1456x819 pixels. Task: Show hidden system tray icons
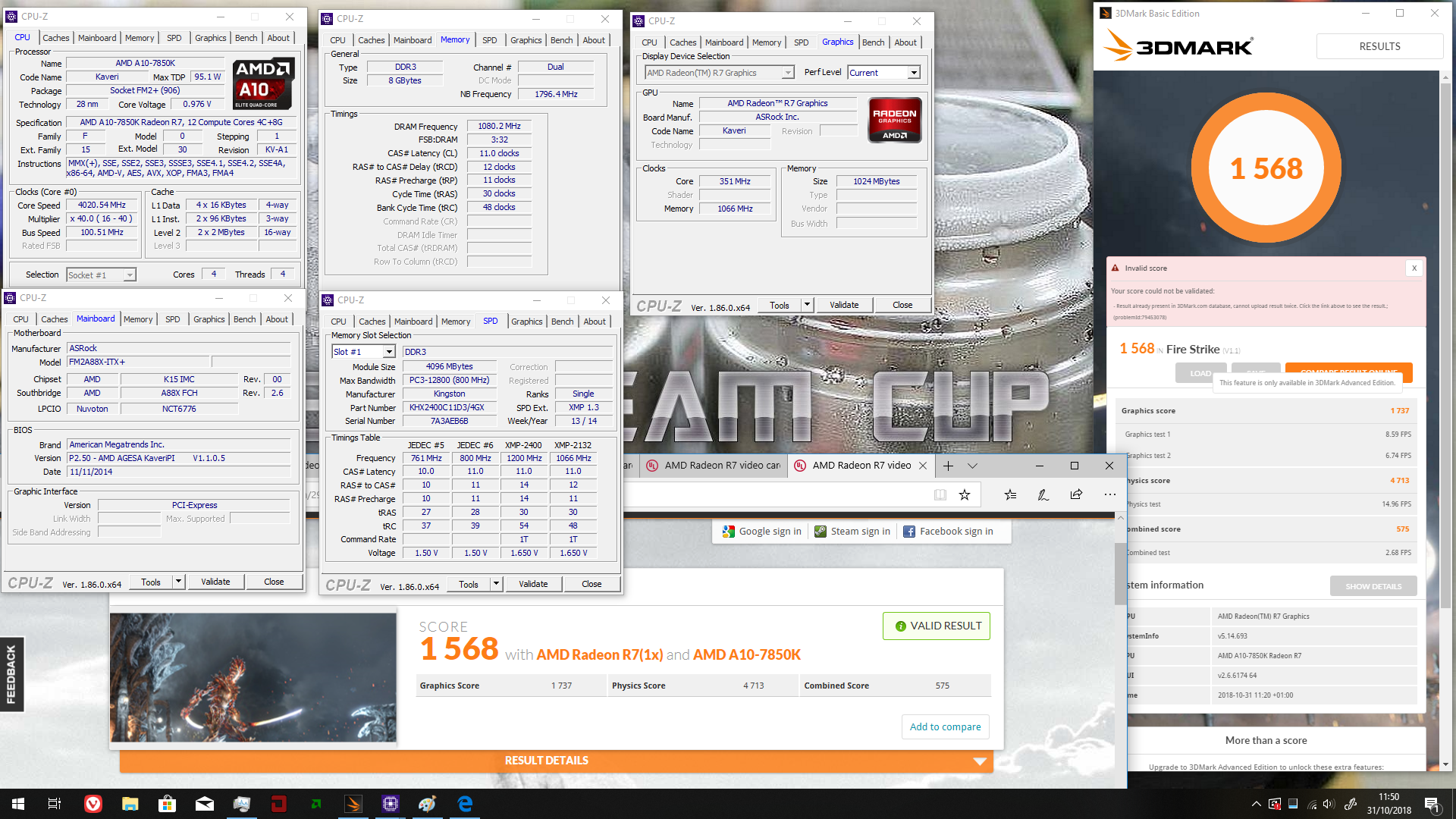[x=1257, y=804]
